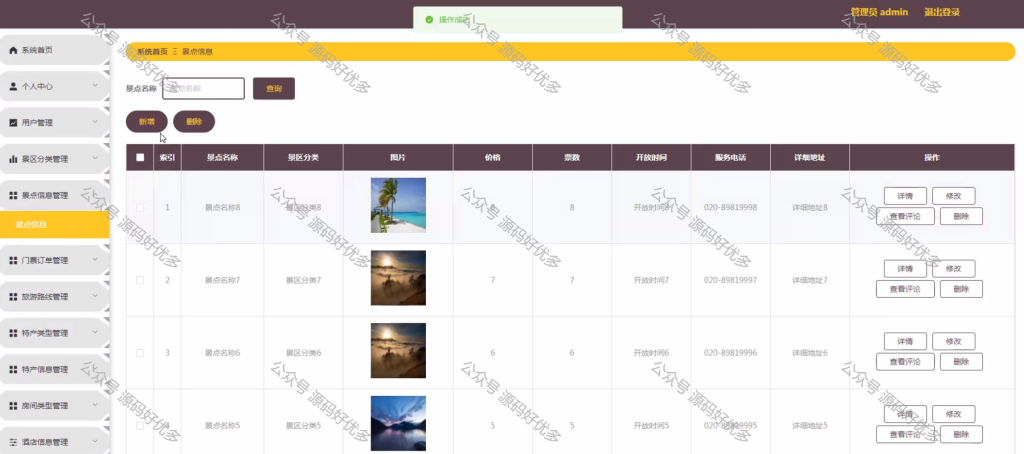Screen dimensions: 1024x454
Task: Click the grid icon beside 门票订单管理
Action: tap(13, 261)
